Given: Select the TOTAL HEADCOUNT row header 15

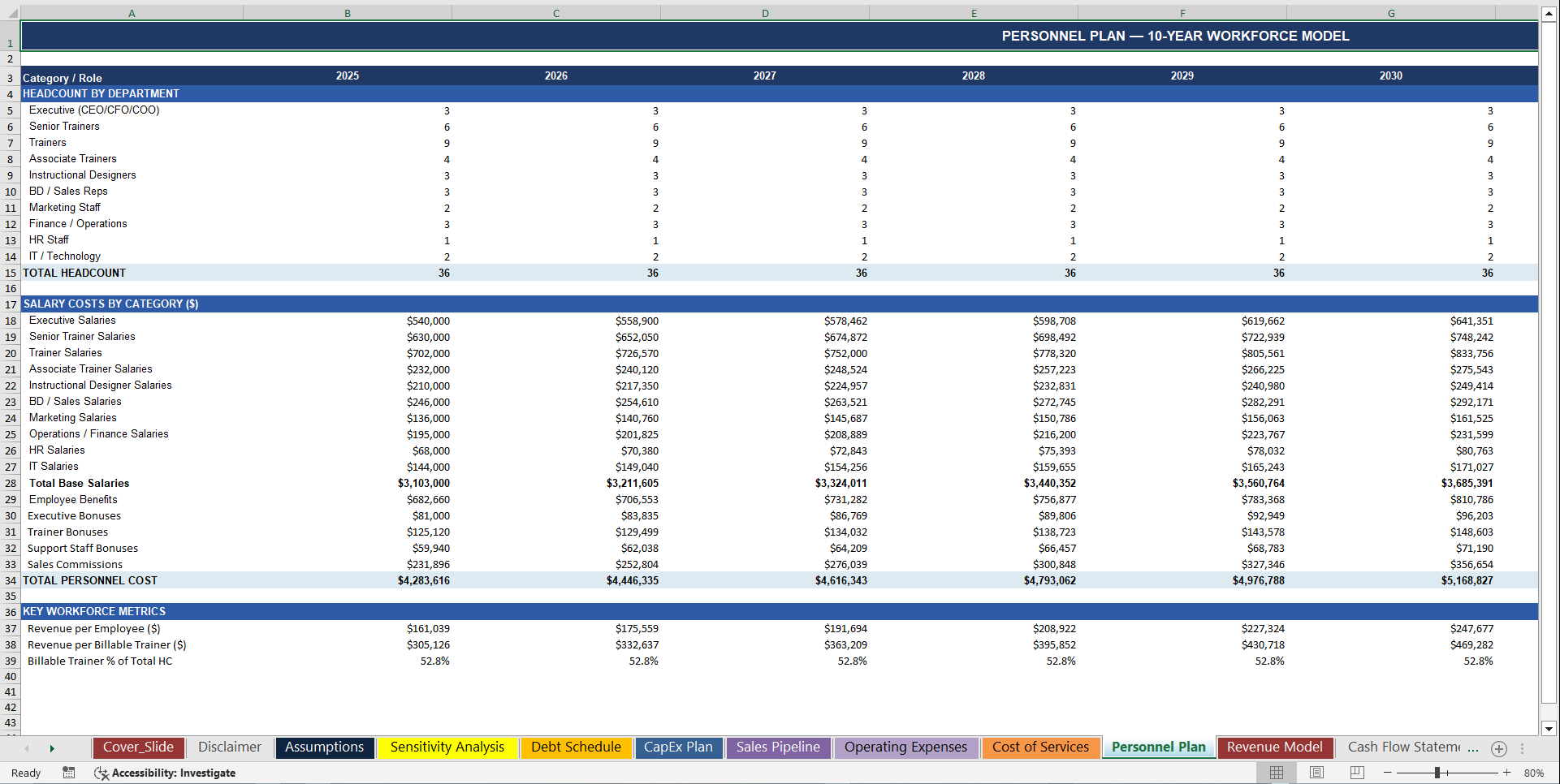Looking at the screenshot, I should click(10, 274).
